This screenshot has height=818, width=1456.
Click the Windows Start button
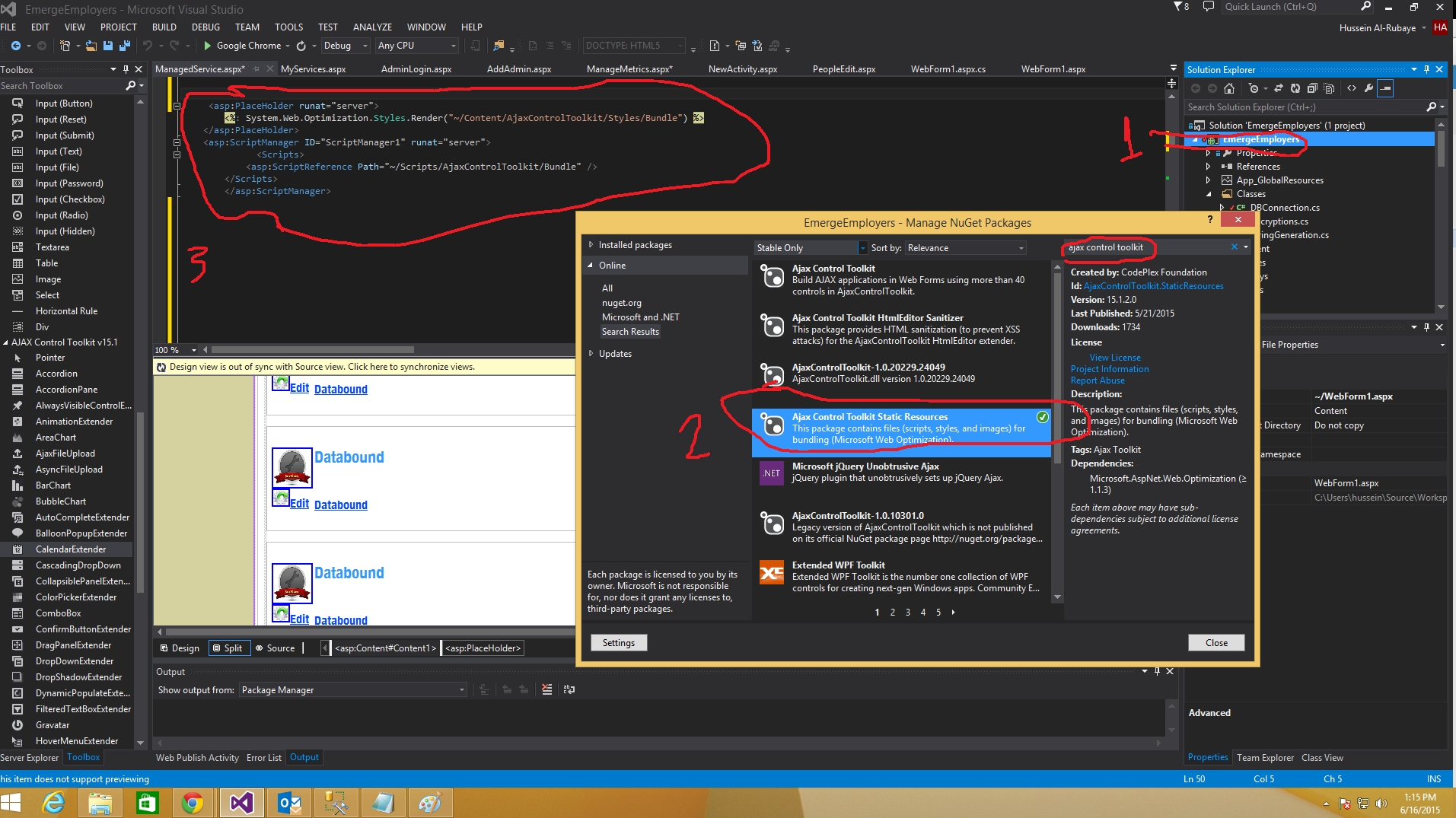[11, 804]
